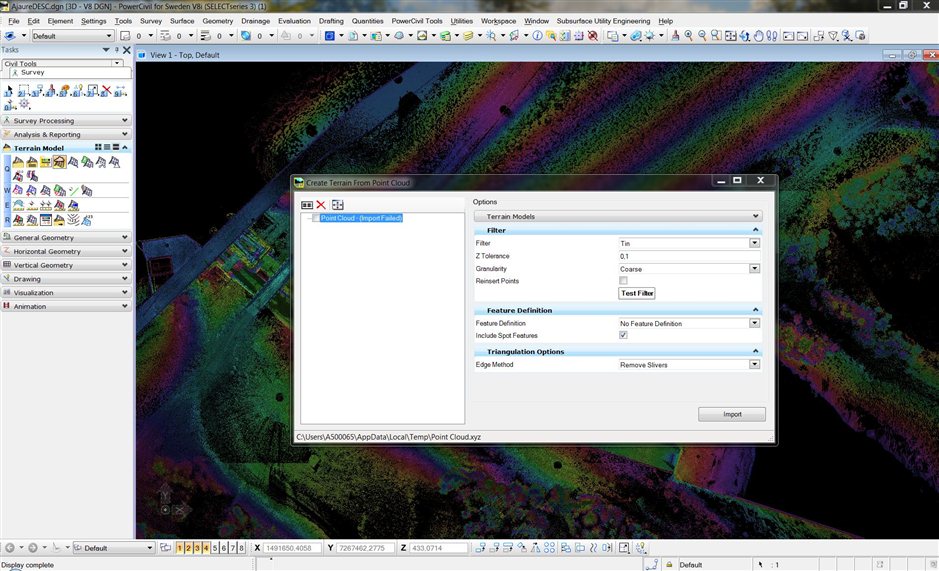The height and width of the screenshot is (571, 939).
Task: Open the Subsurface Utility Engineering menu
Action: point(603,21)
